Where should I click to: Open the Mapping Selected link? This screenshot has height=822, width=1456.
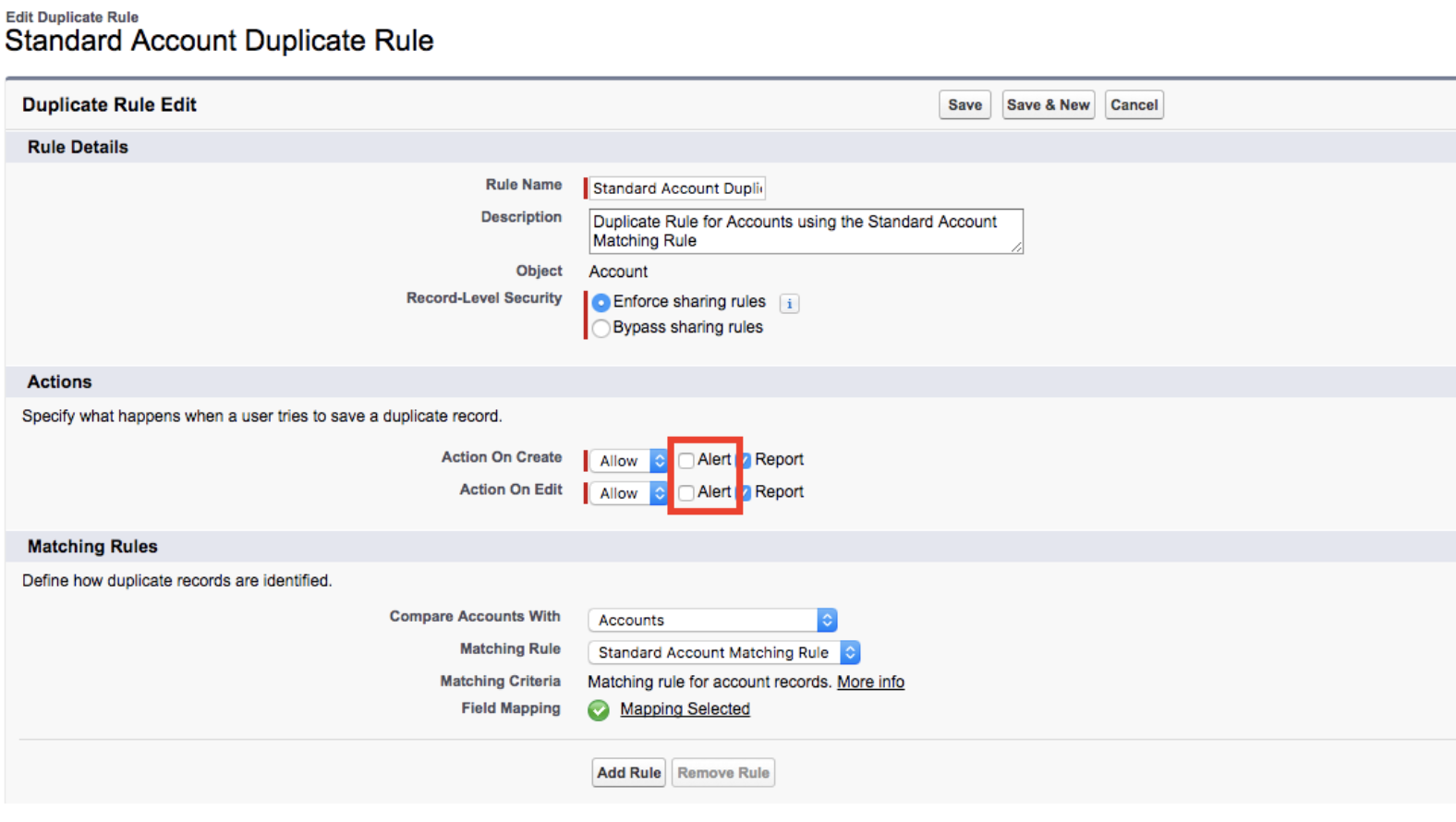(x=685, y=709)
